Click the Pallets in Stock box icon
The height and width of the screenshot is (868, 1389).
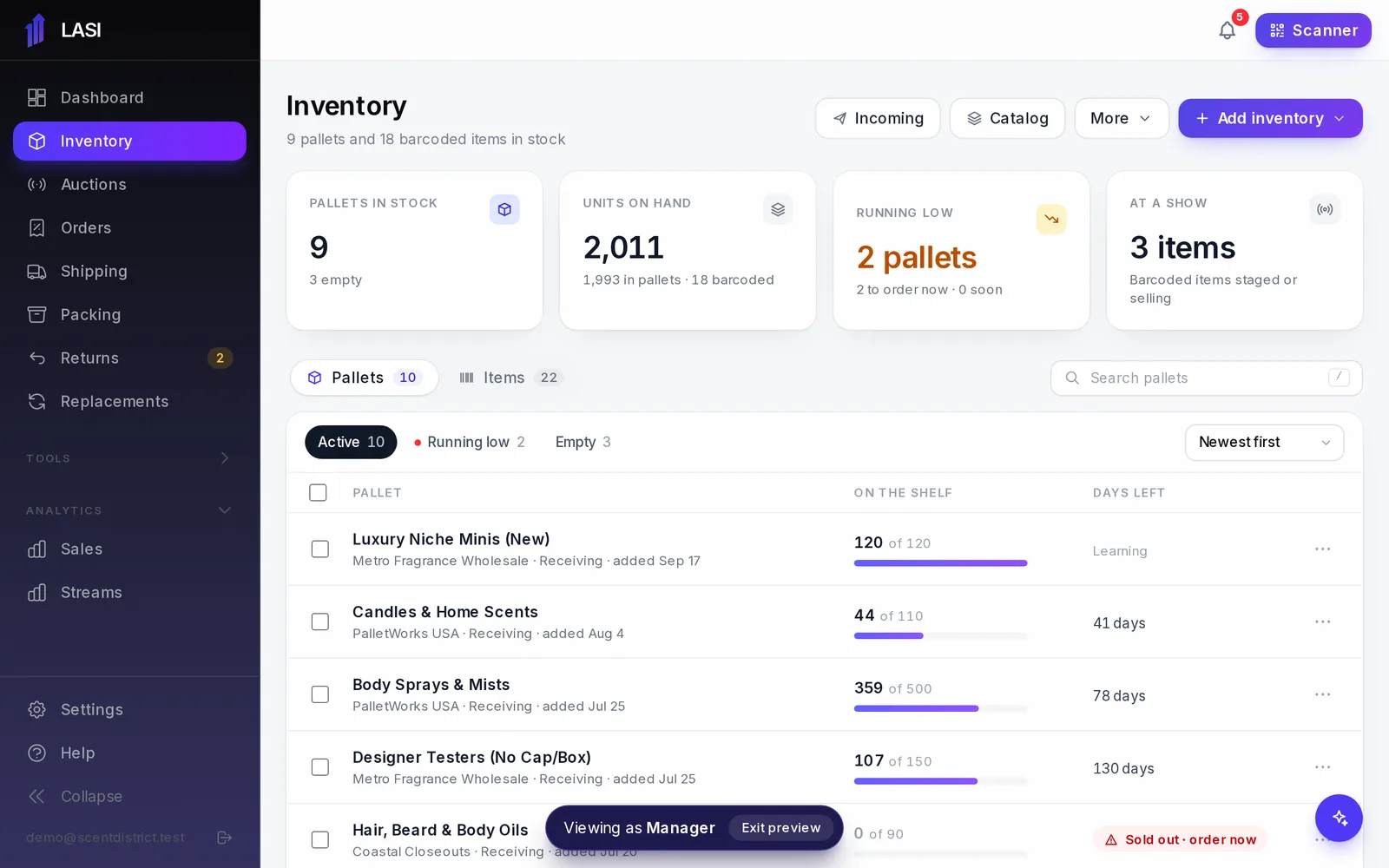click(504, 209)
